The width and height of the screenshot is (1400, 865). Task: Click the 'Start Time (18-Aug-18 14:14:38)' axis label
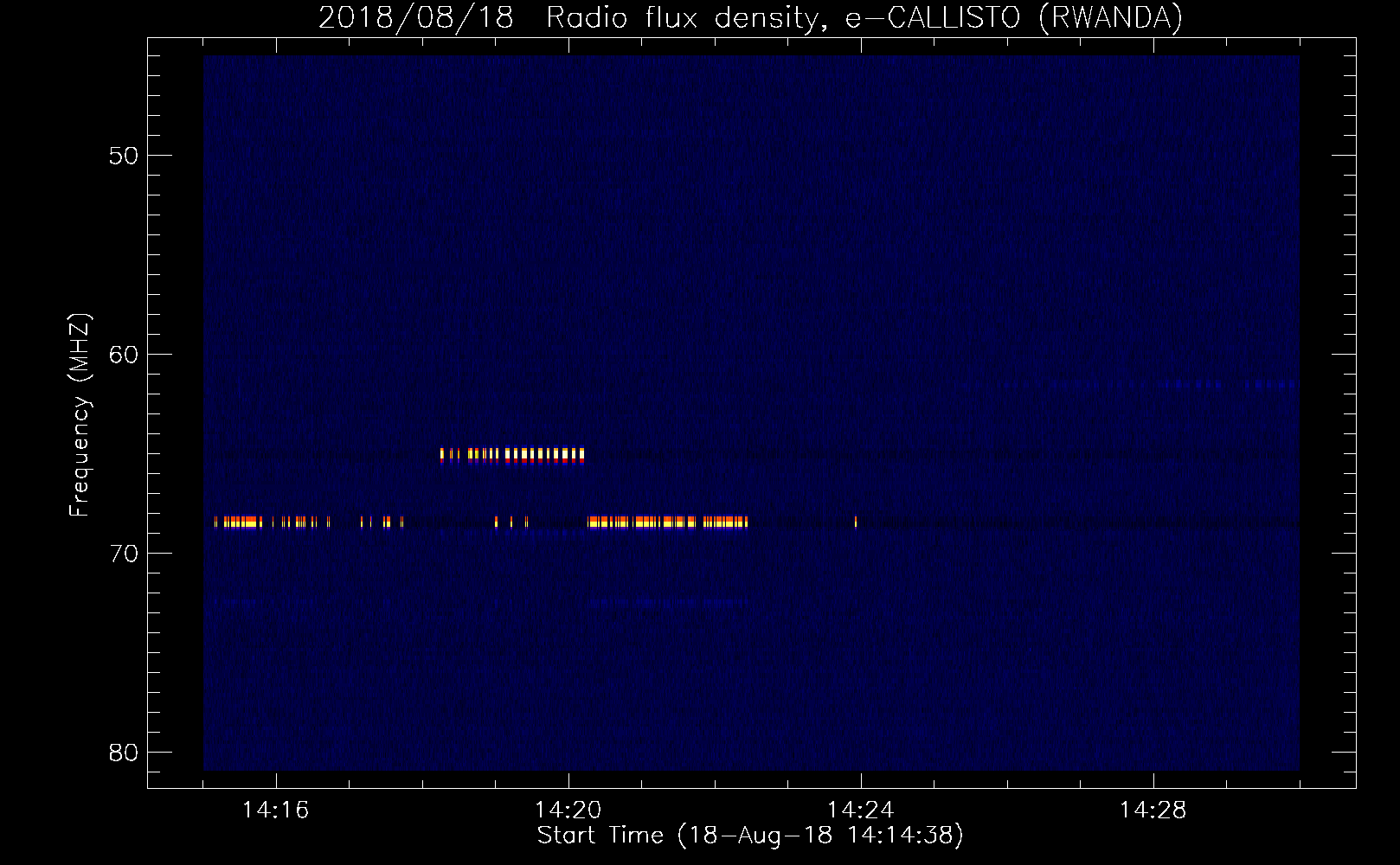coord(750,835)
